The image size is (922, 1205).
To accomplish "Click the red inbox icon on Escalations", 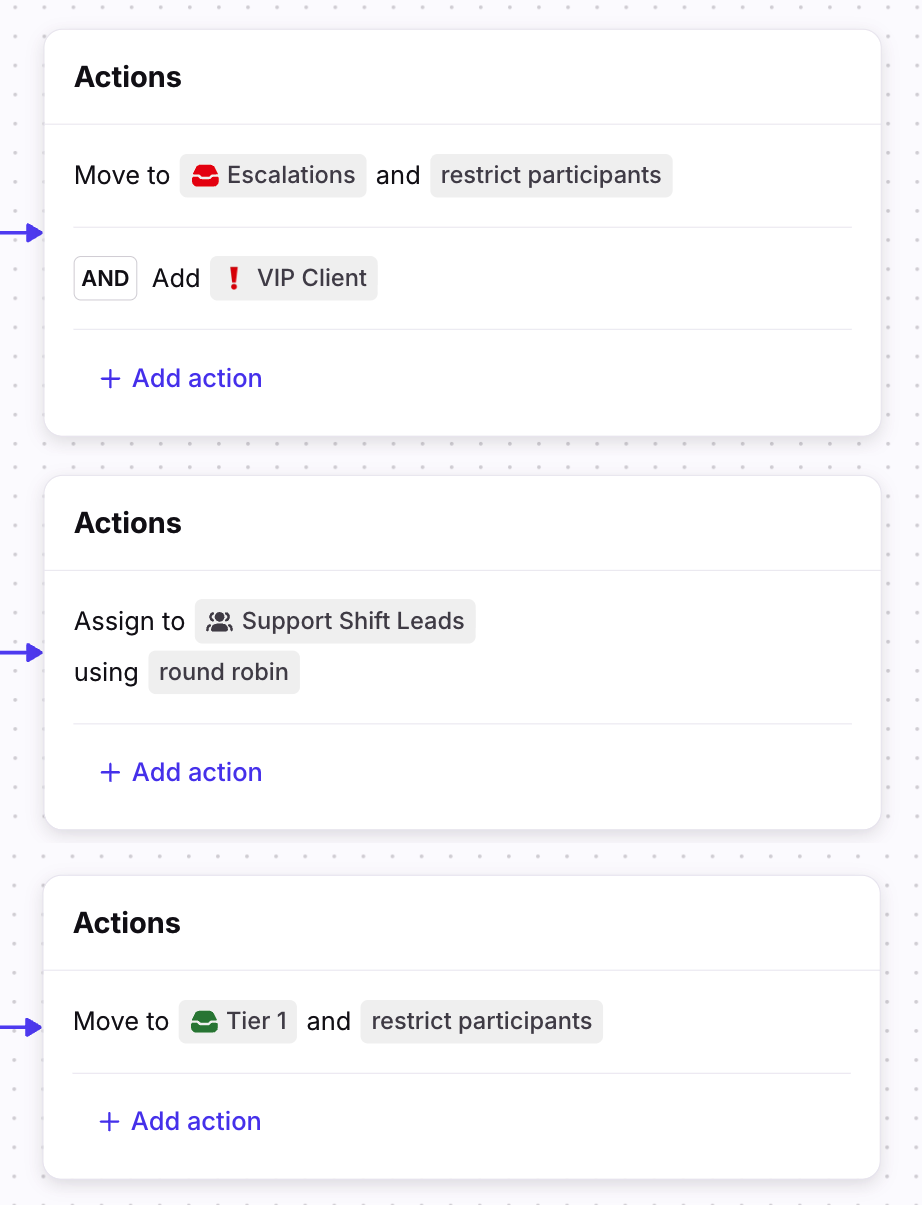I will pos(204,176).
